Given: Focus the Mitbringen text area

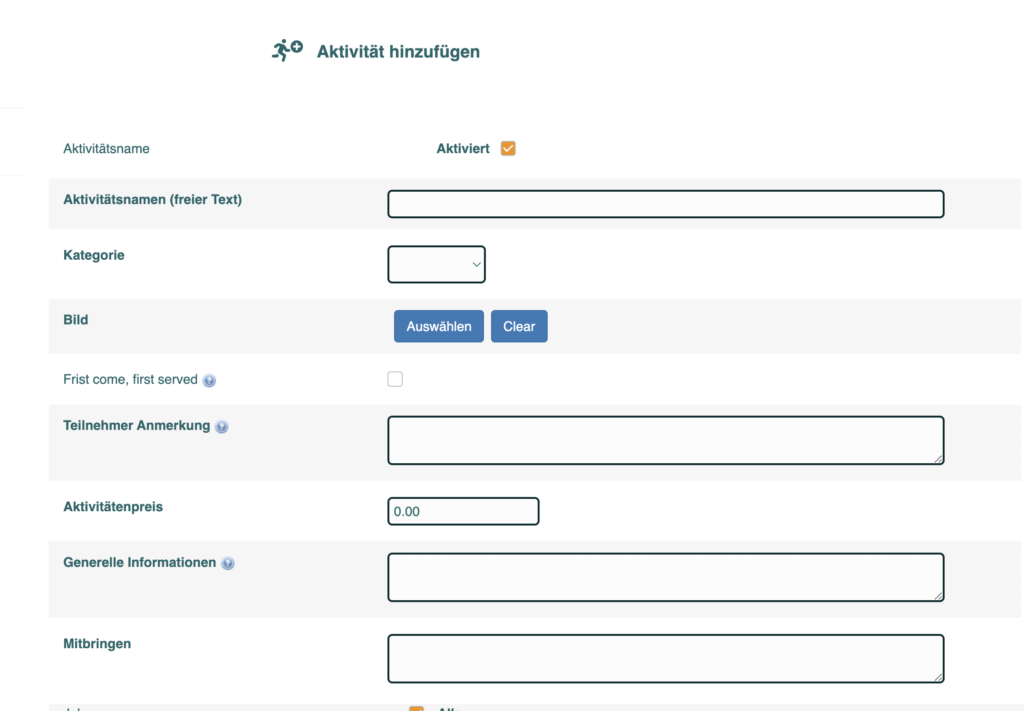Looking at the screenshot, I should (665, 659).
